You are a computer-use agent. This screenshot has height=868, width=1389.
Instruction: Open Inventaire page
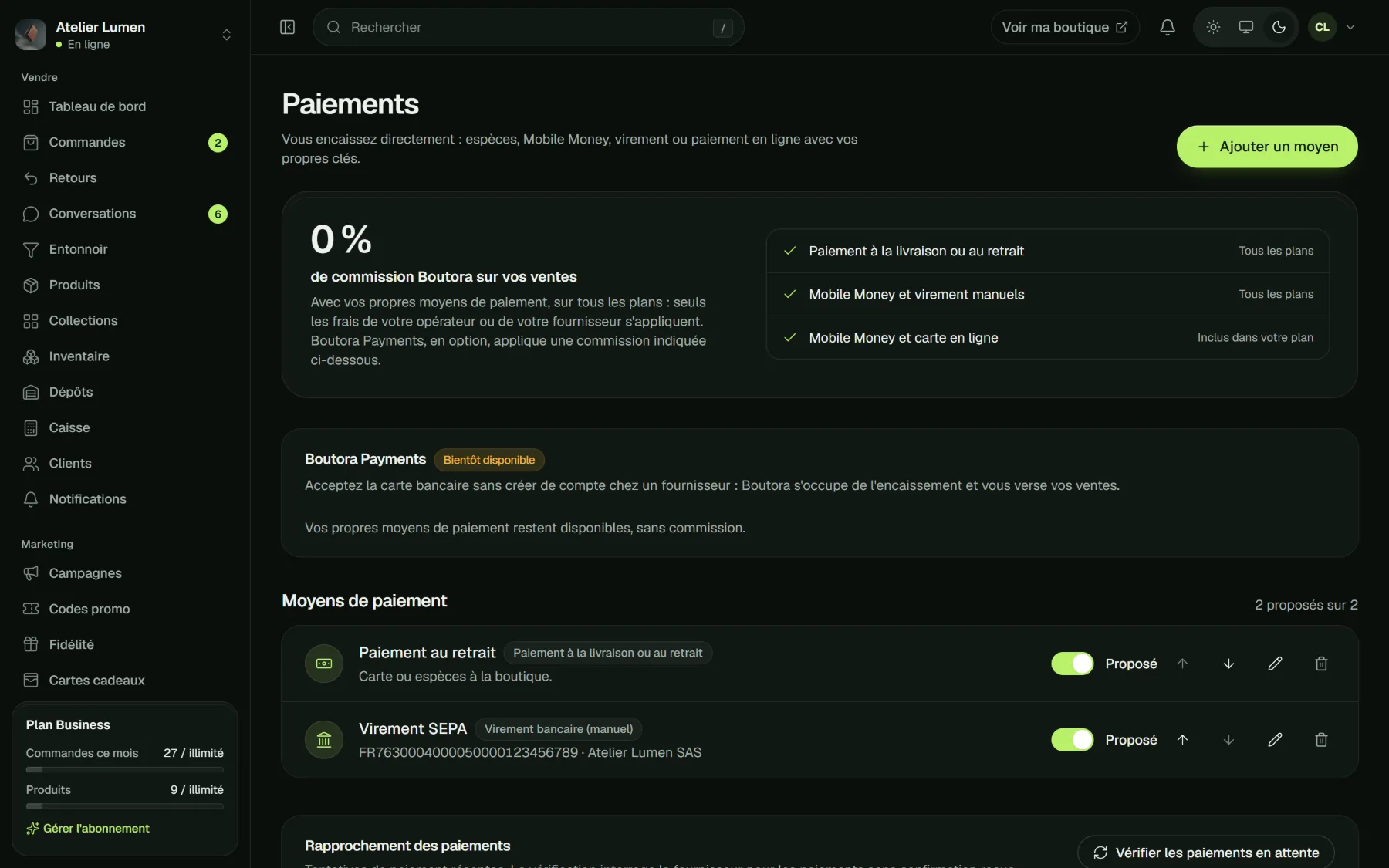(x=124, y=356)
